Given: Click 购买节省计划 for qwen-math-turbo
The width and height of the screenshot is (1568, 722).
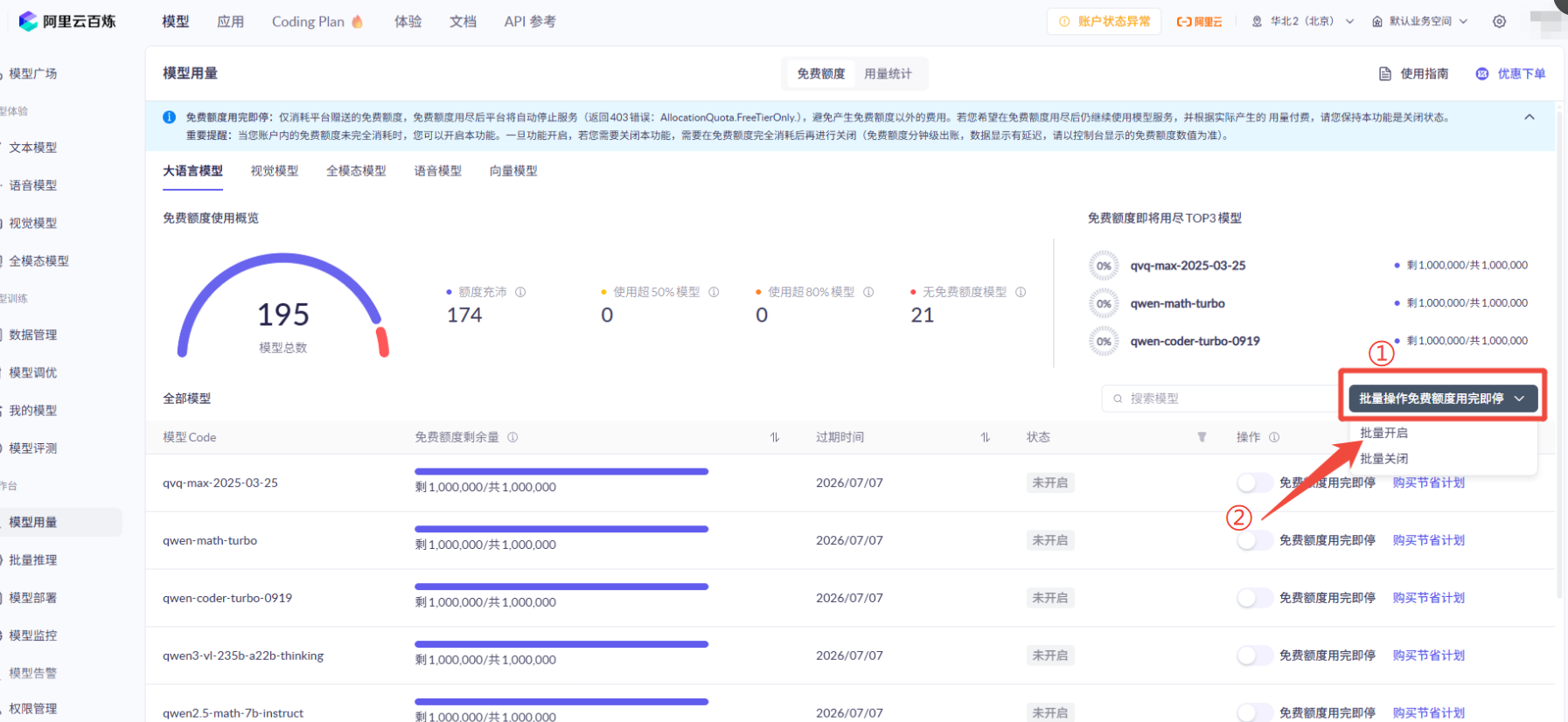Looking at the screenshot, I should tap(1428, 540).
